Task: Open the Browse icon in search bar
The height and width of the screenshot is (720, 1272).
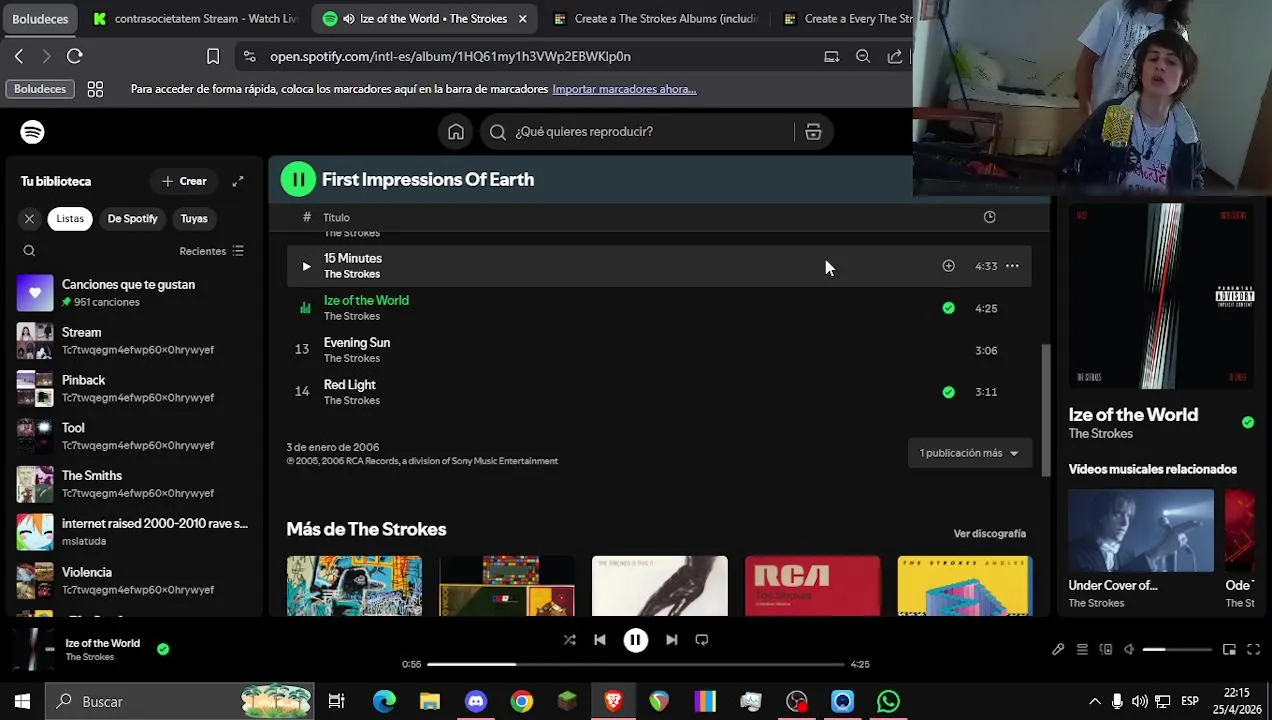Action: pos(813,132)
